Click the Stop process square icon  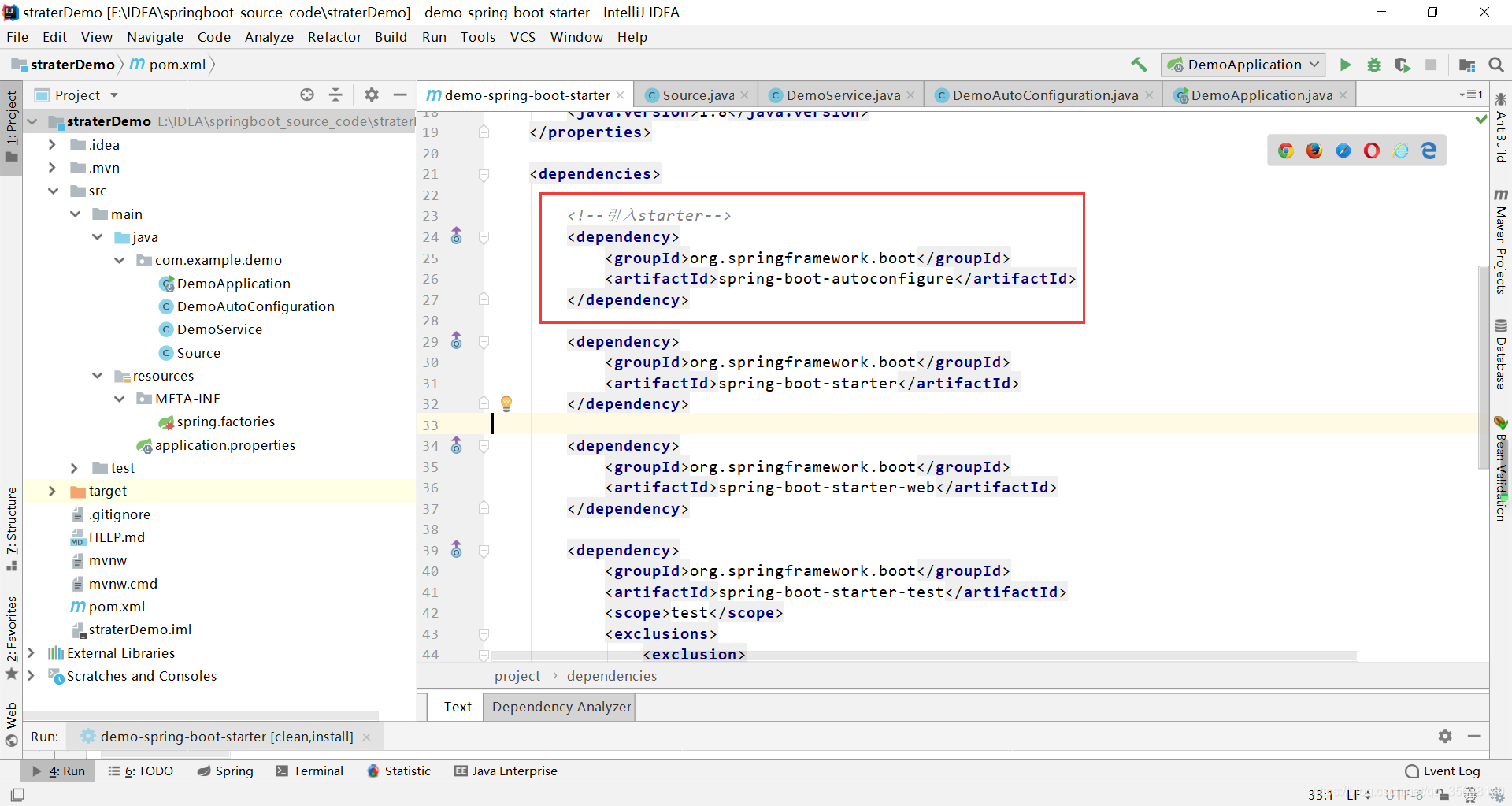coord(1431,65)
